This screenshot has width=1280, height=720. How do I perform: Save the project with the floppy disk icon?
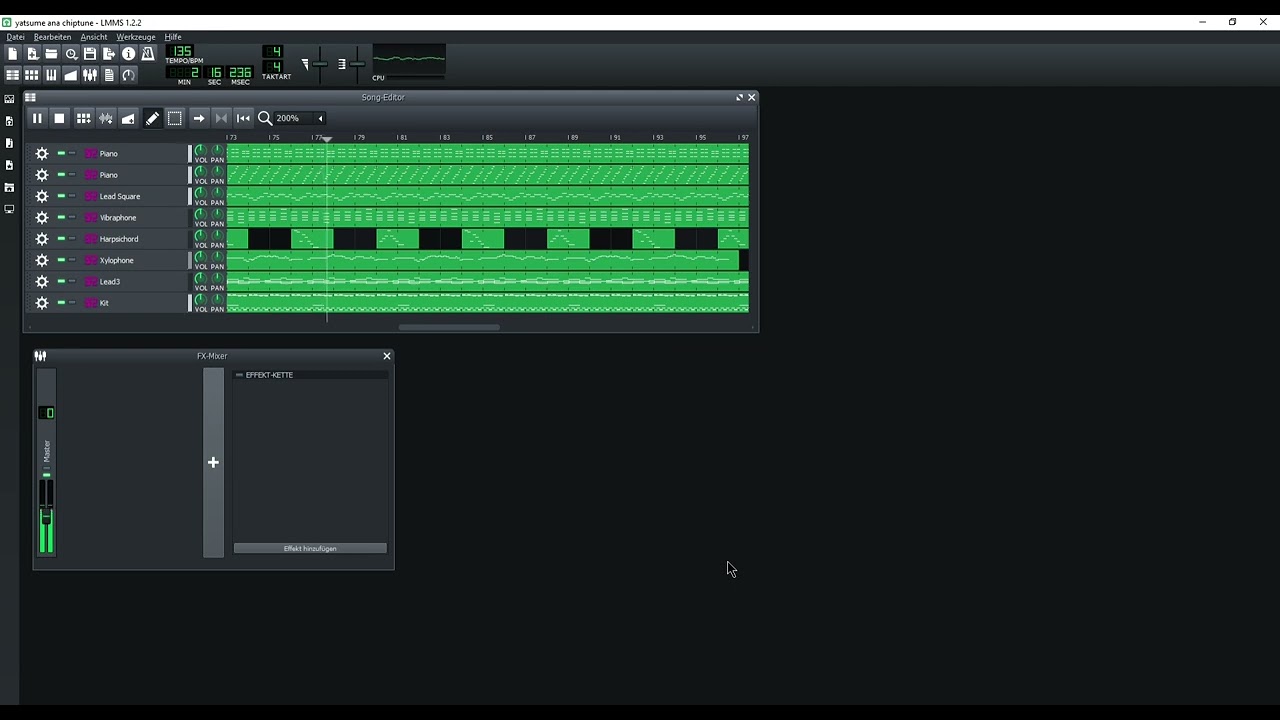click(90, 54)
